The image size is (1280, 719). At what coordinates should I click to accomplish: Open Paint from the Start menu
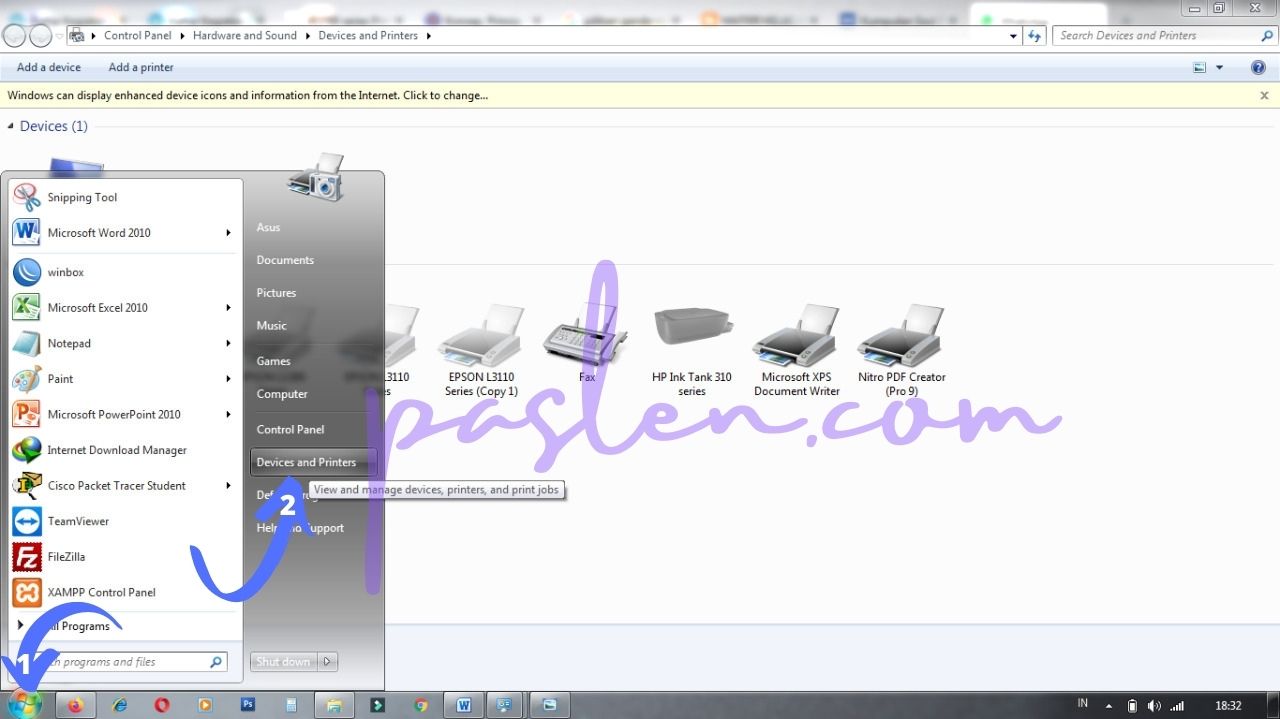(125, 379)
